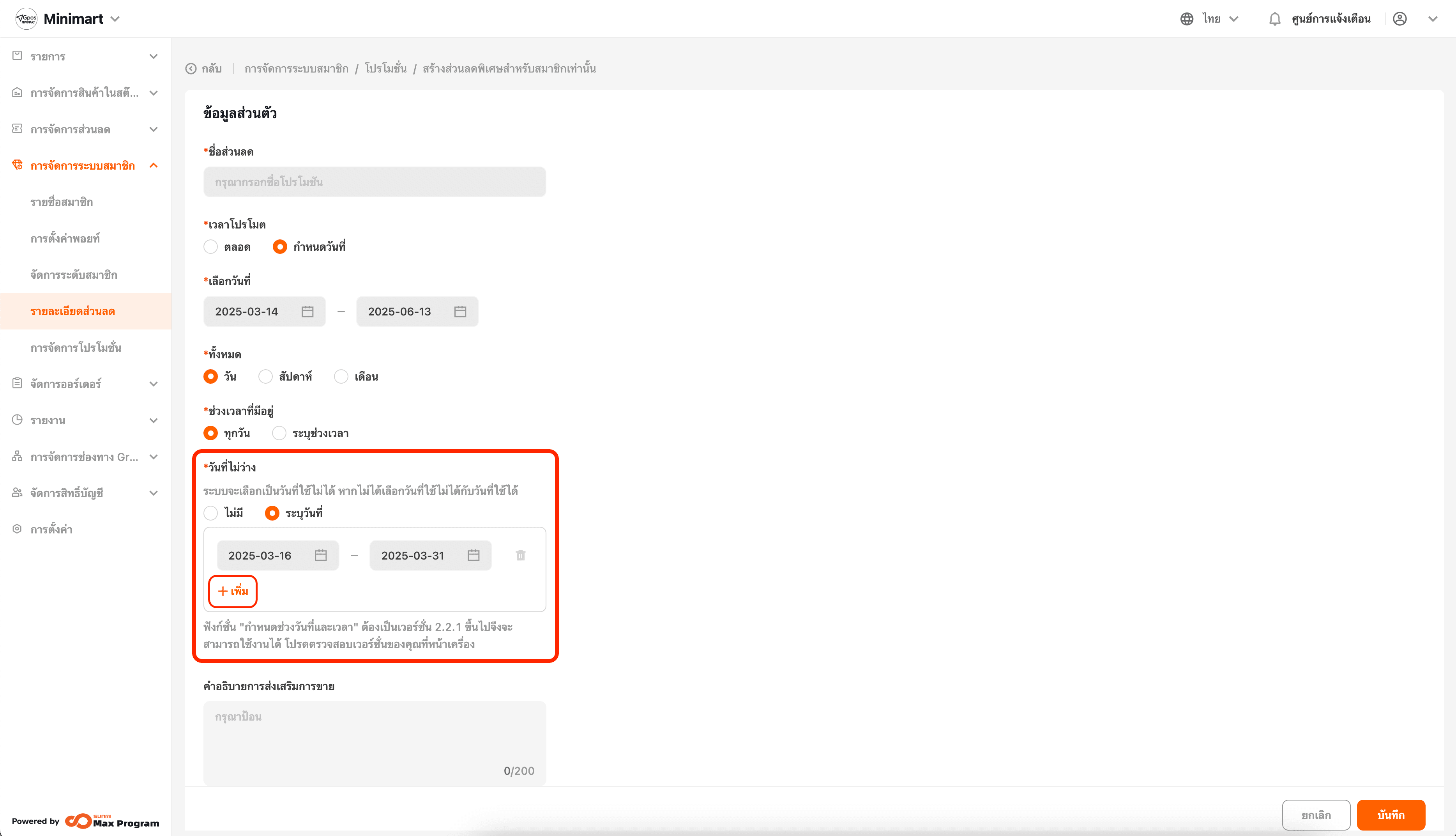Select the ตลอด promotion time radio
1456x836 pixels.
210,247
